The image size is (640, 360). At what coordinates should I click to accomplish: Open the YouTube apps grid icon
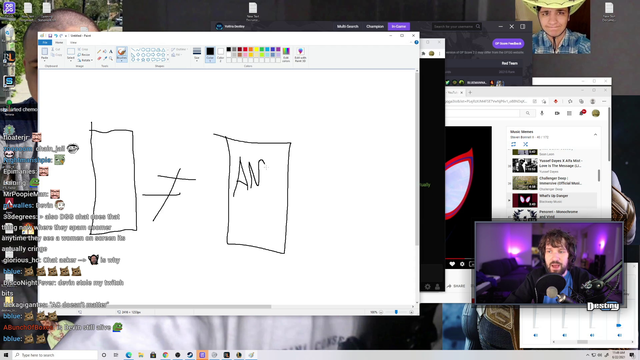tap(569, 113)
